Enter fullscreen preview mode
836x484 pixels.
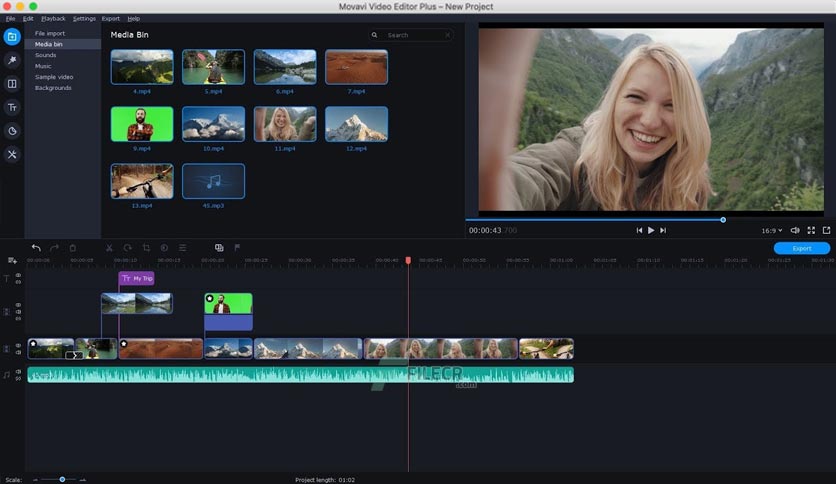(x=811, y=230)
